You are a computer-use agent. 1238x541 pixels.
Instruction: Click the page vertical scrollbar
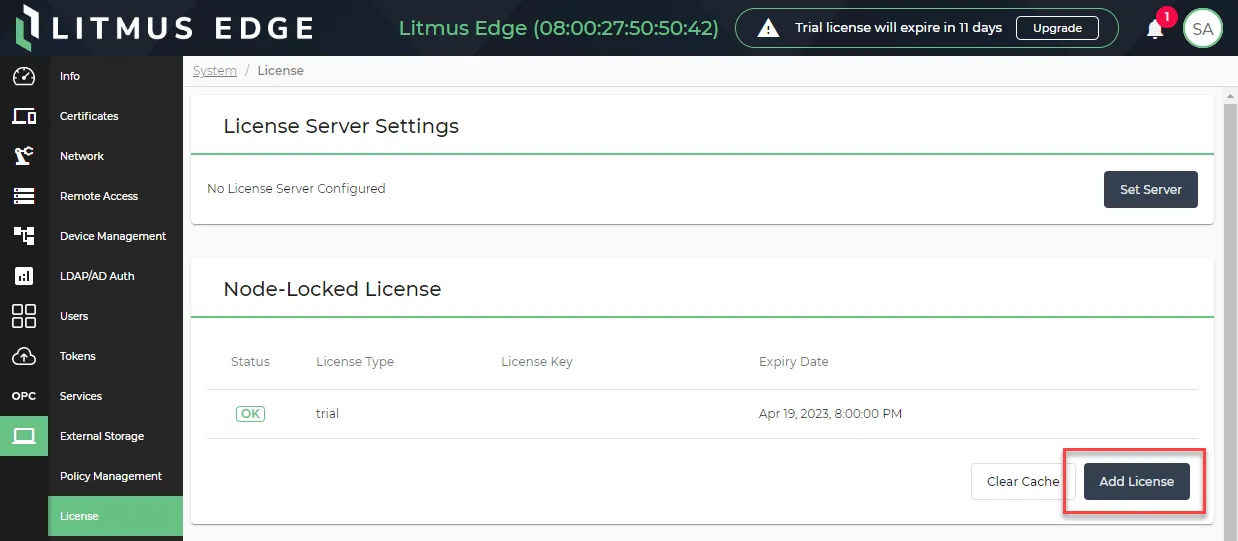point(1230,320)
